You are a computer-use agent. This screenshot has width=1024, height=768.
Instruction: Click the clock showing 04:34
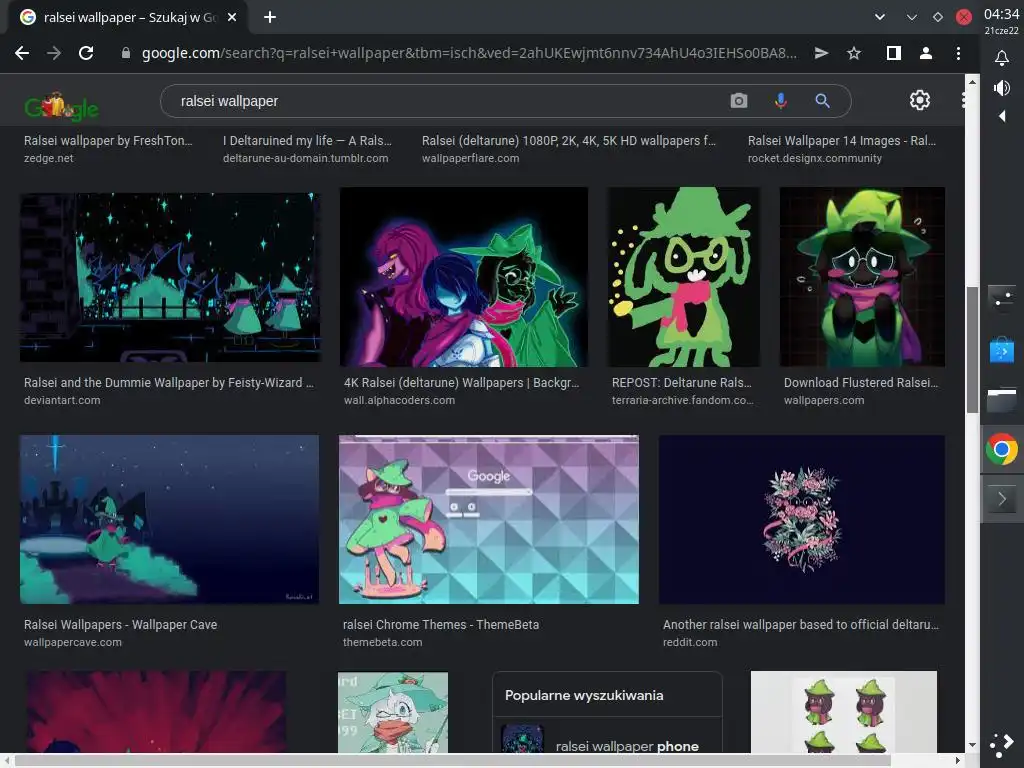click(1001, 14)
